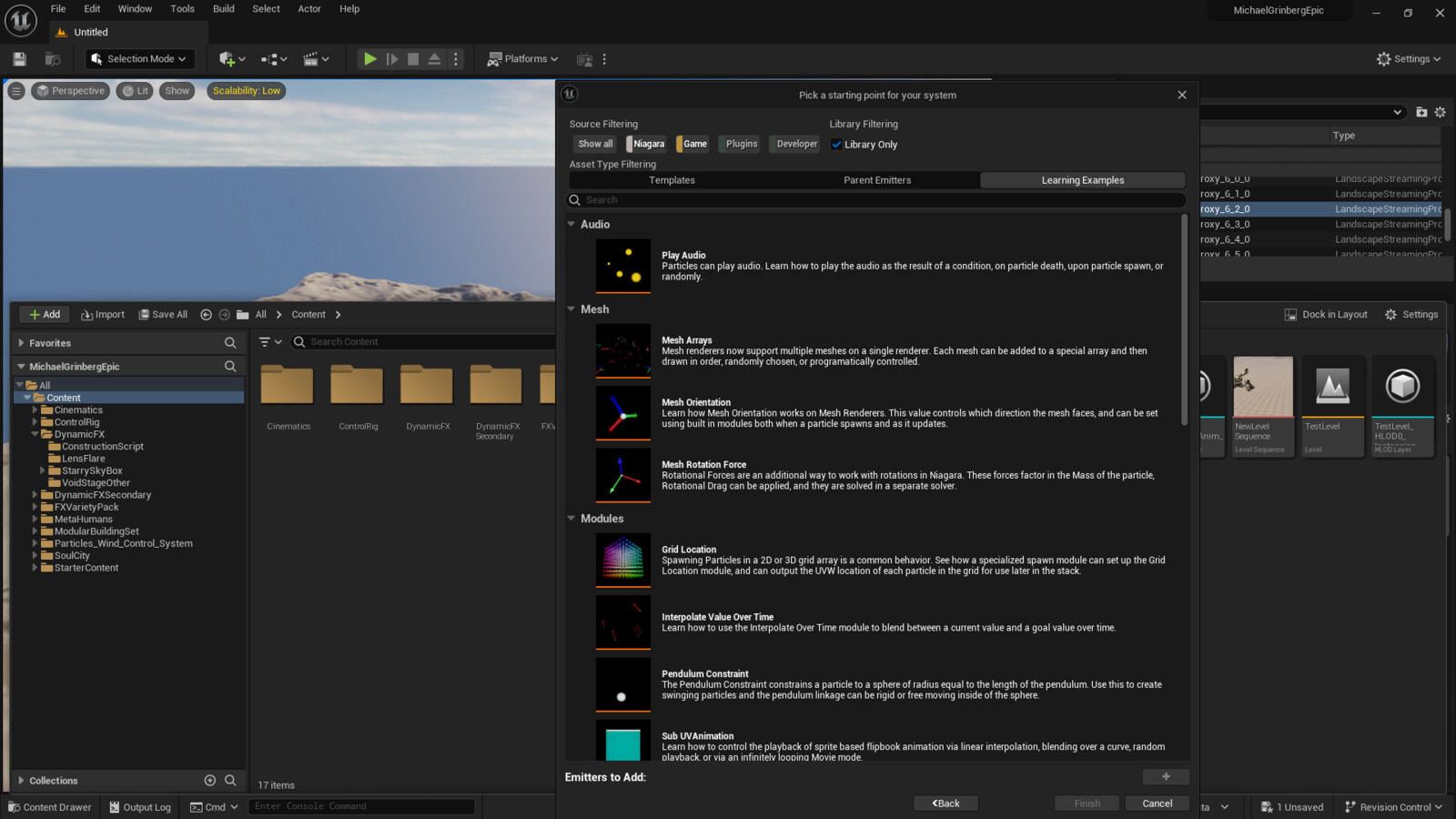Click the Skip/Advance frame button

point(392,59)
